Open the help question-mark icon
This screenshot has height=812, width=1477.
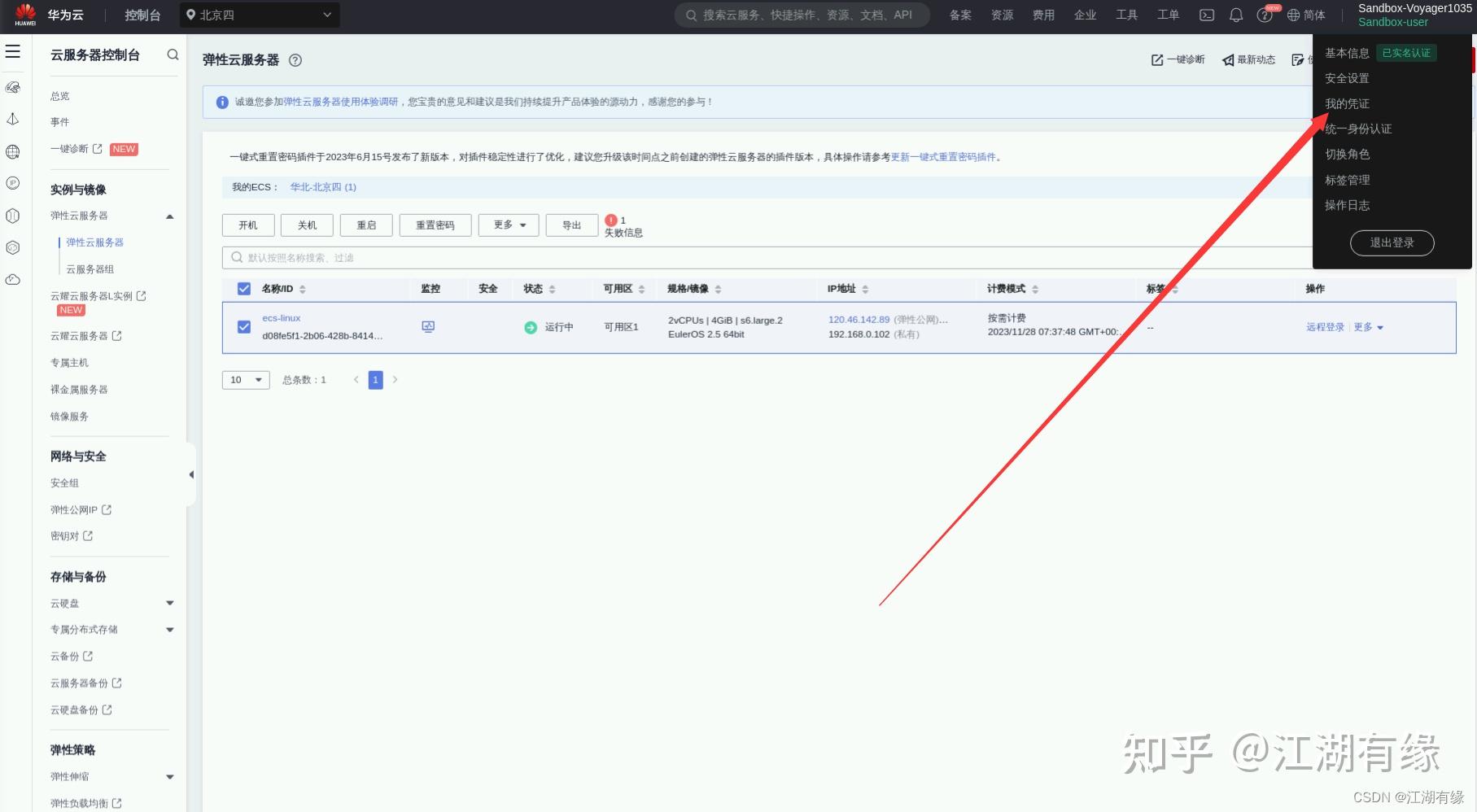(1264, 15)
